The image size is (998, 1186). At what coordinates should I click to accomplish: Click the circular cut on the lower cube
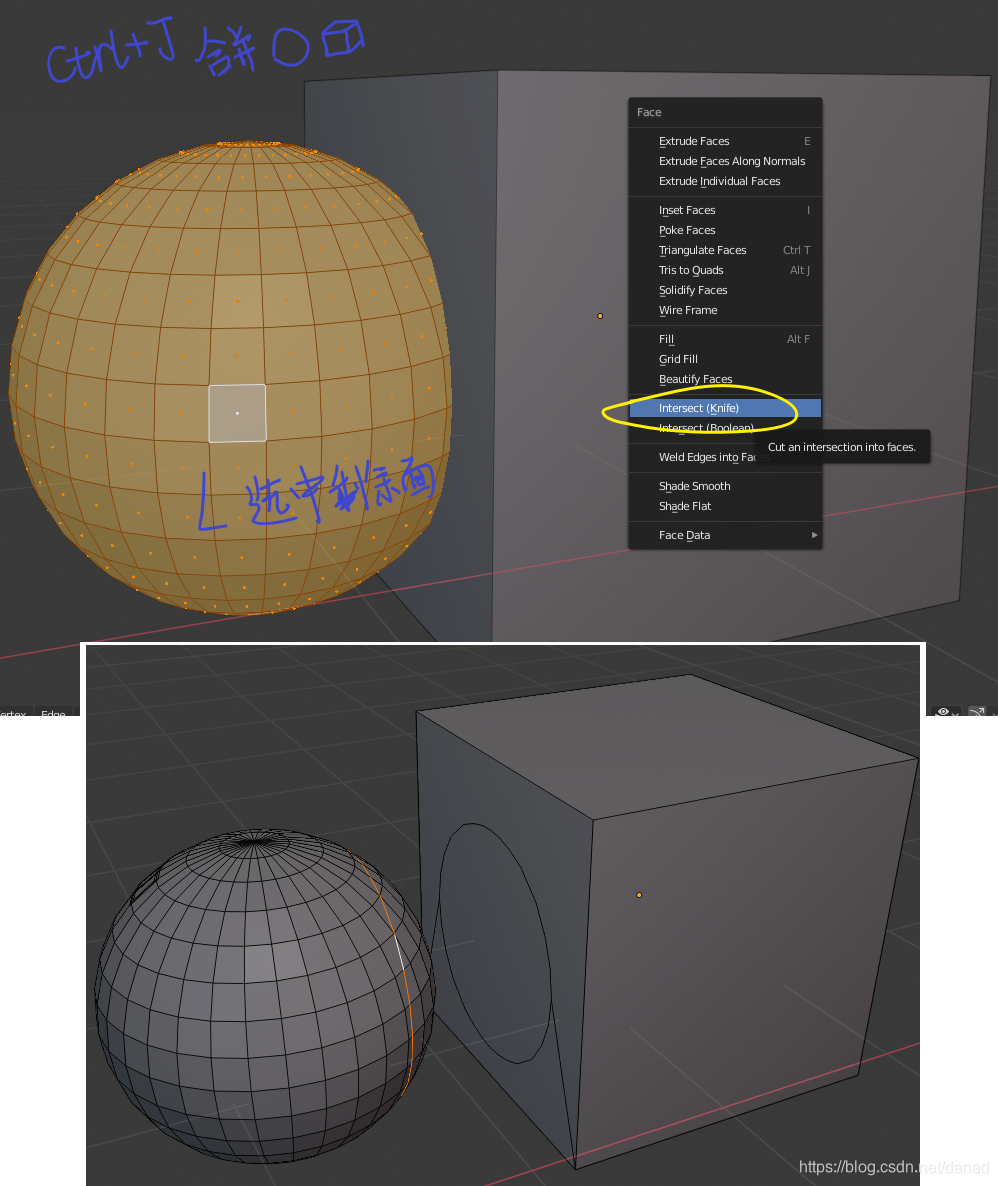[496, 943]
